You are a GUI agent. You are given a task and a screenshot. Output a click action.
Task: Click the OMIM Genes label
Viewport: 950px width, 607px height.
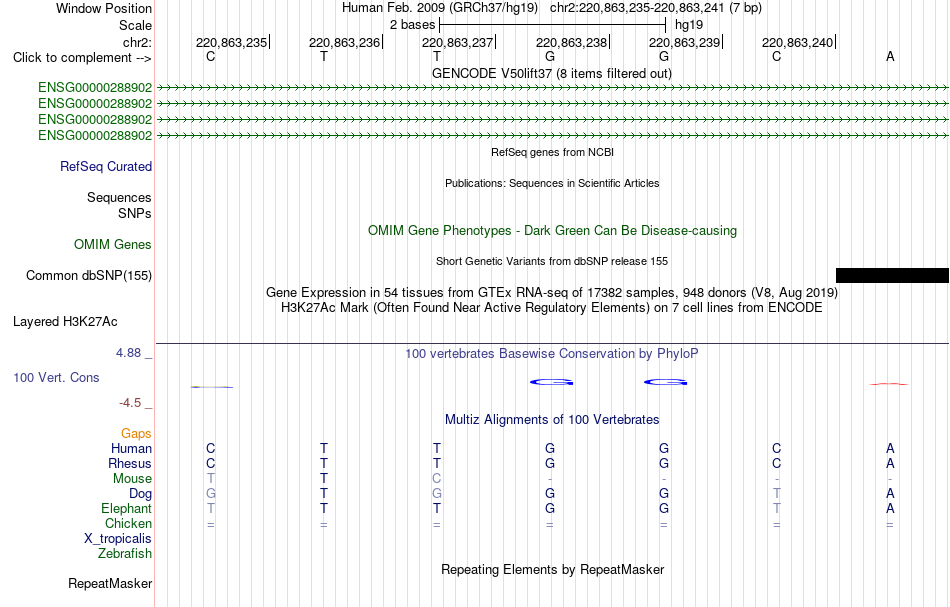(x=112, y=244)
